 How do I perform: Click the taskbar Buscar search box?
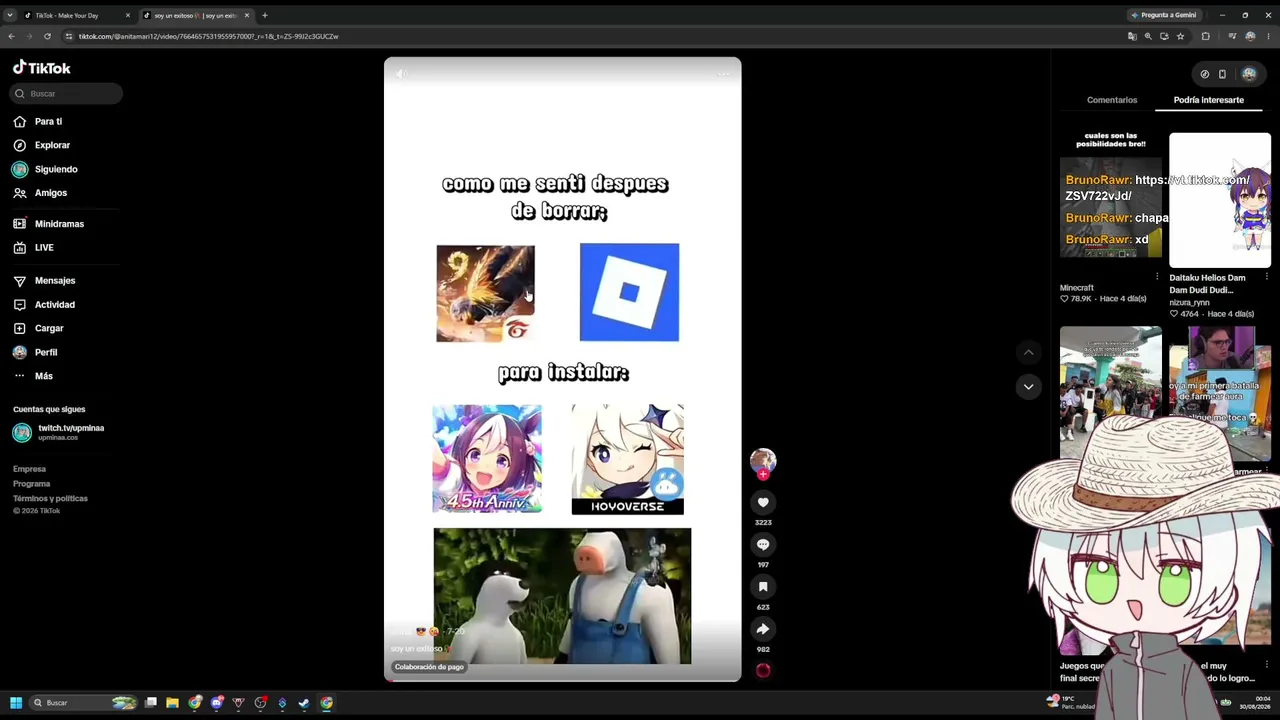[83, 703]
